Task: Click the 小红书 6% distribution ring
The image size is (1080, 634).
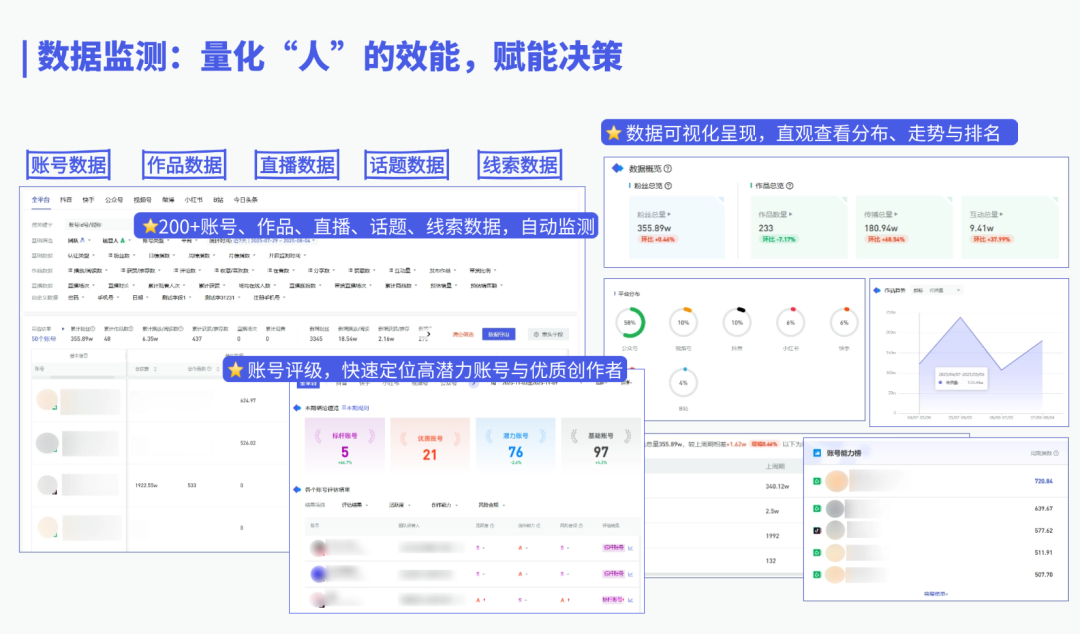Action: 790,323
